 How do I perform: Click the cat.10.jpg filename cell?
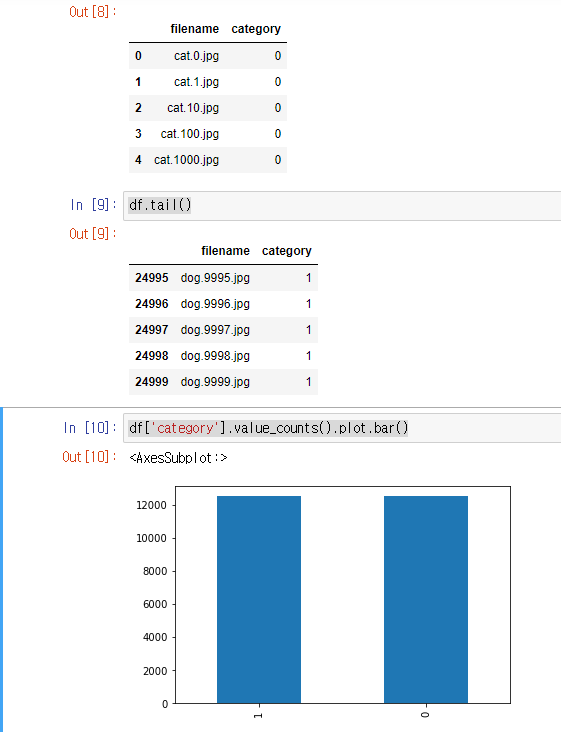(193, 108)
